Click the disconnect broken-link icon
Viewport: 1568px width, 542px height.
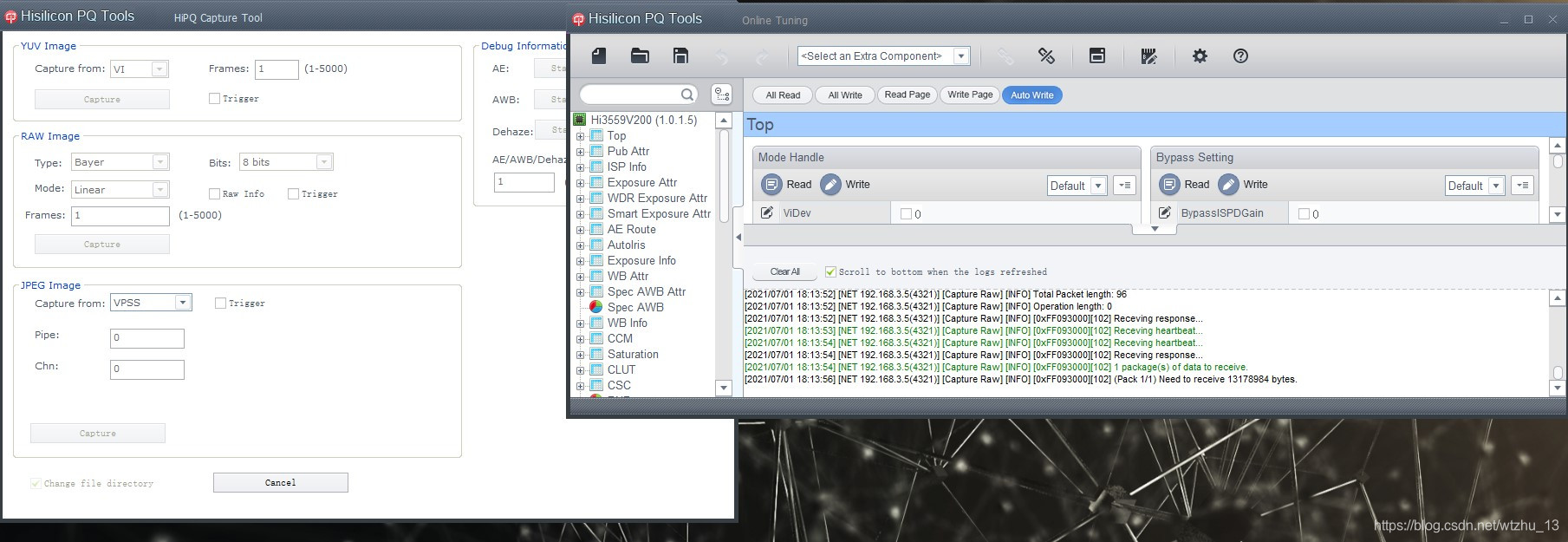click(1046, 56)
